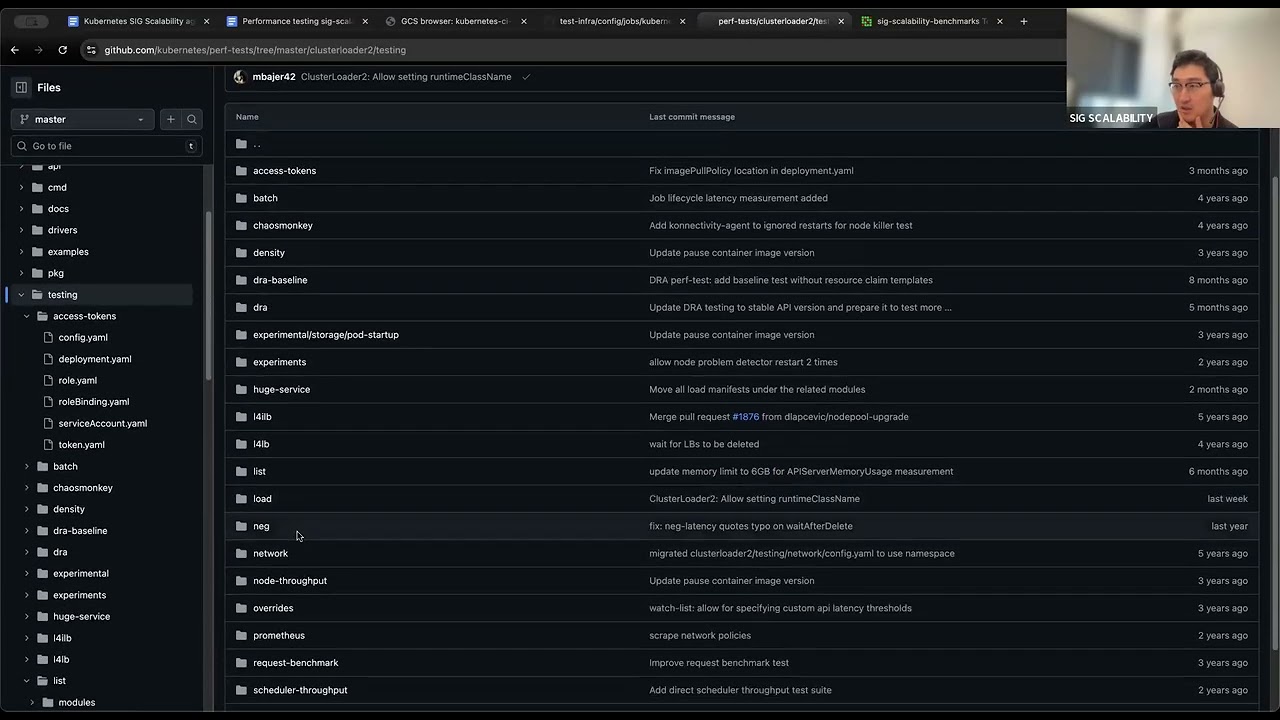This screenshot has width=1280, height=720.
Task: Click the neg folder icon in the list
Action: (x=241, y=526)
